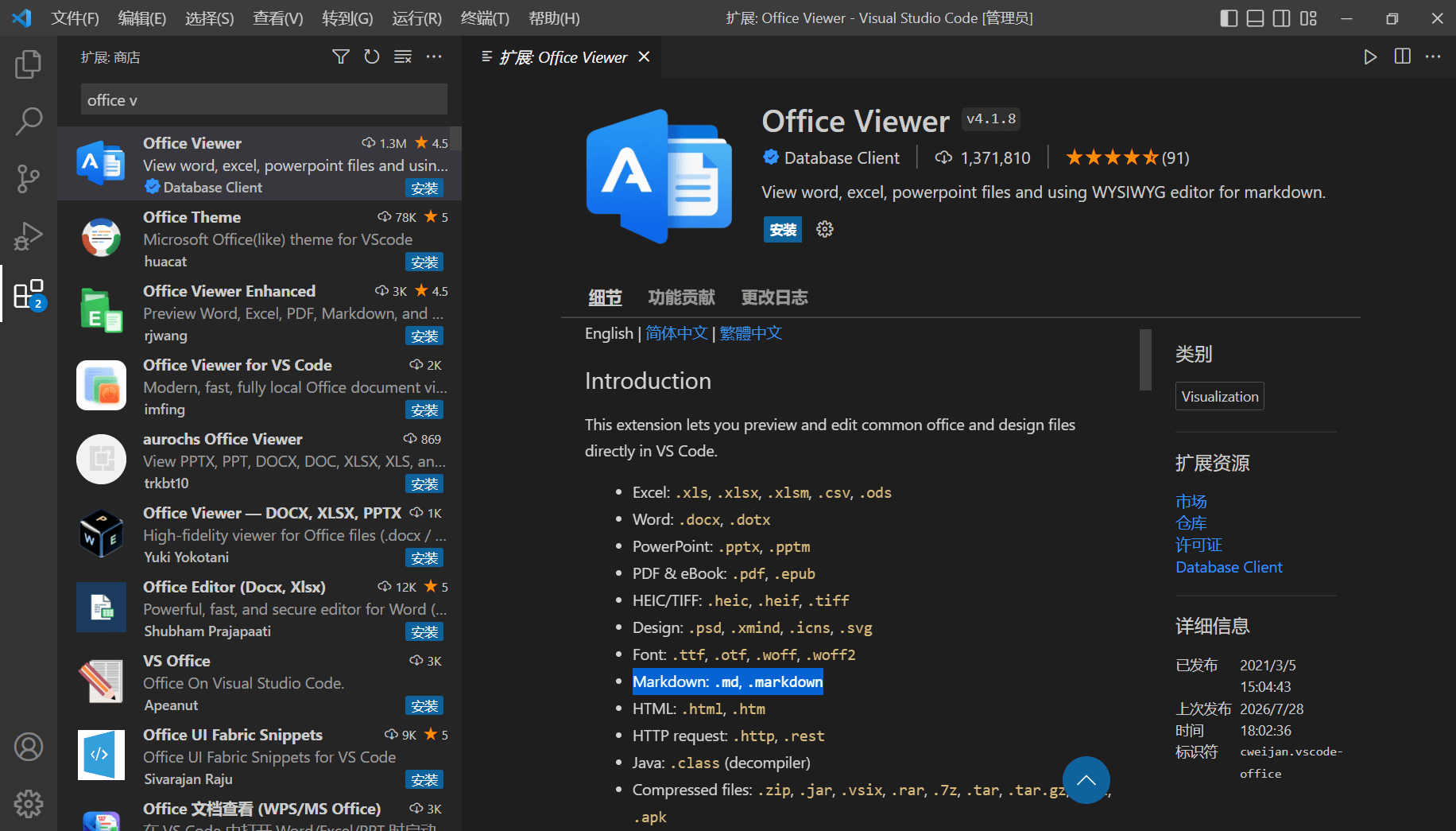Image resolution: width=1456 pixels, height=831 pixels.
Task: Click the VS Code logo icon
Action: tap(21, 17)
